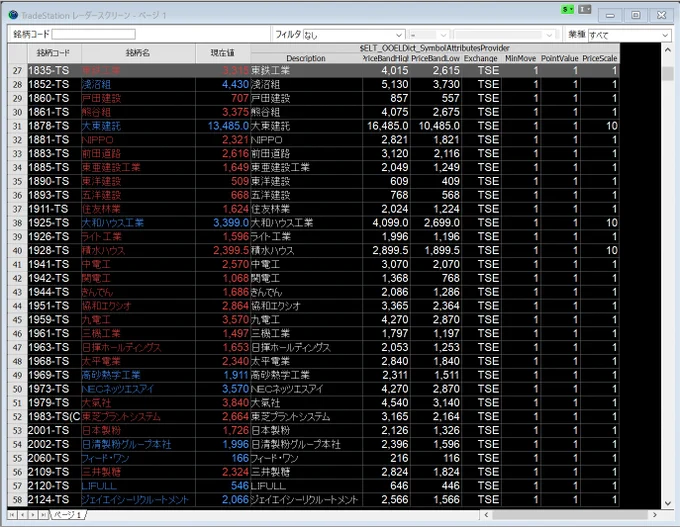This screenshot has height=527, width=680.
Task: Select symbol code 1944-TS
Action: pos(54,292)
